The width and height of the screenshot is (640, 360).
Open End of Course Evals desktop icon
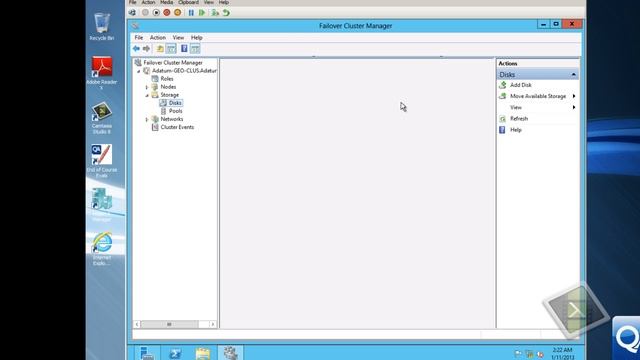[x=102, y=161]
